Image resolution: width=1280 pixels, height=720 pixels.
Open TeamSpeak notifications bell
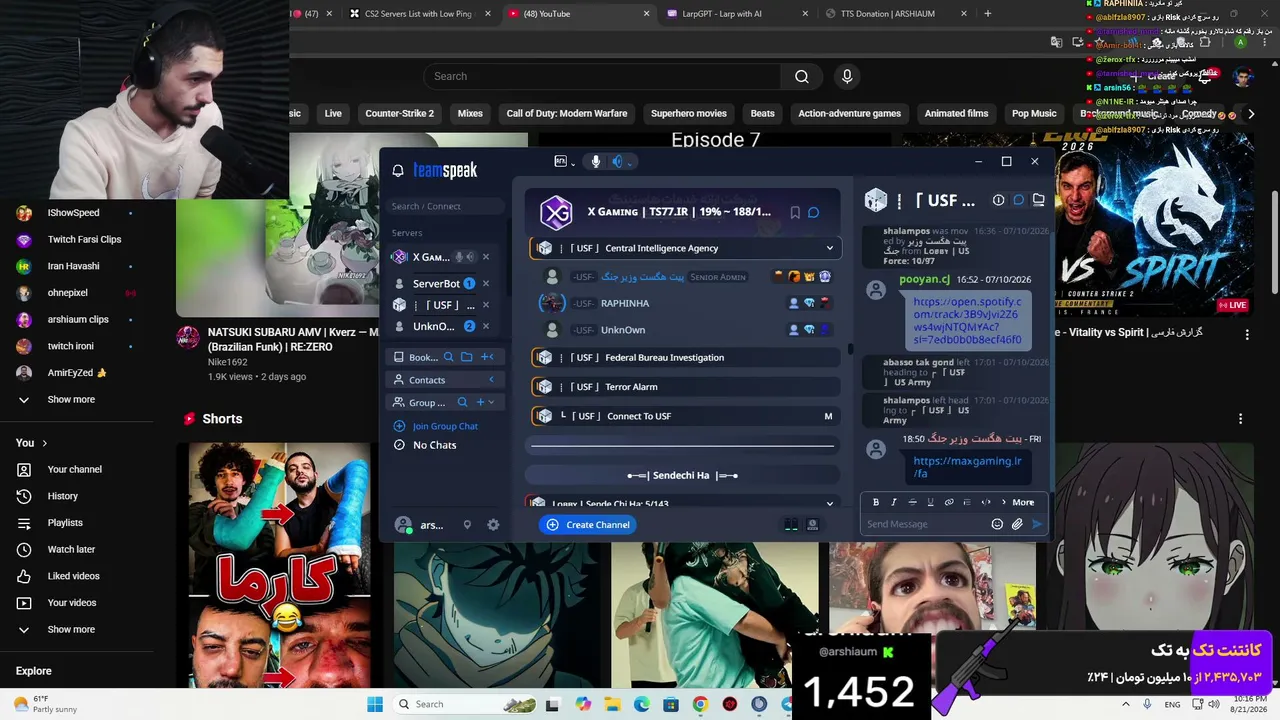tap(398, 171)
